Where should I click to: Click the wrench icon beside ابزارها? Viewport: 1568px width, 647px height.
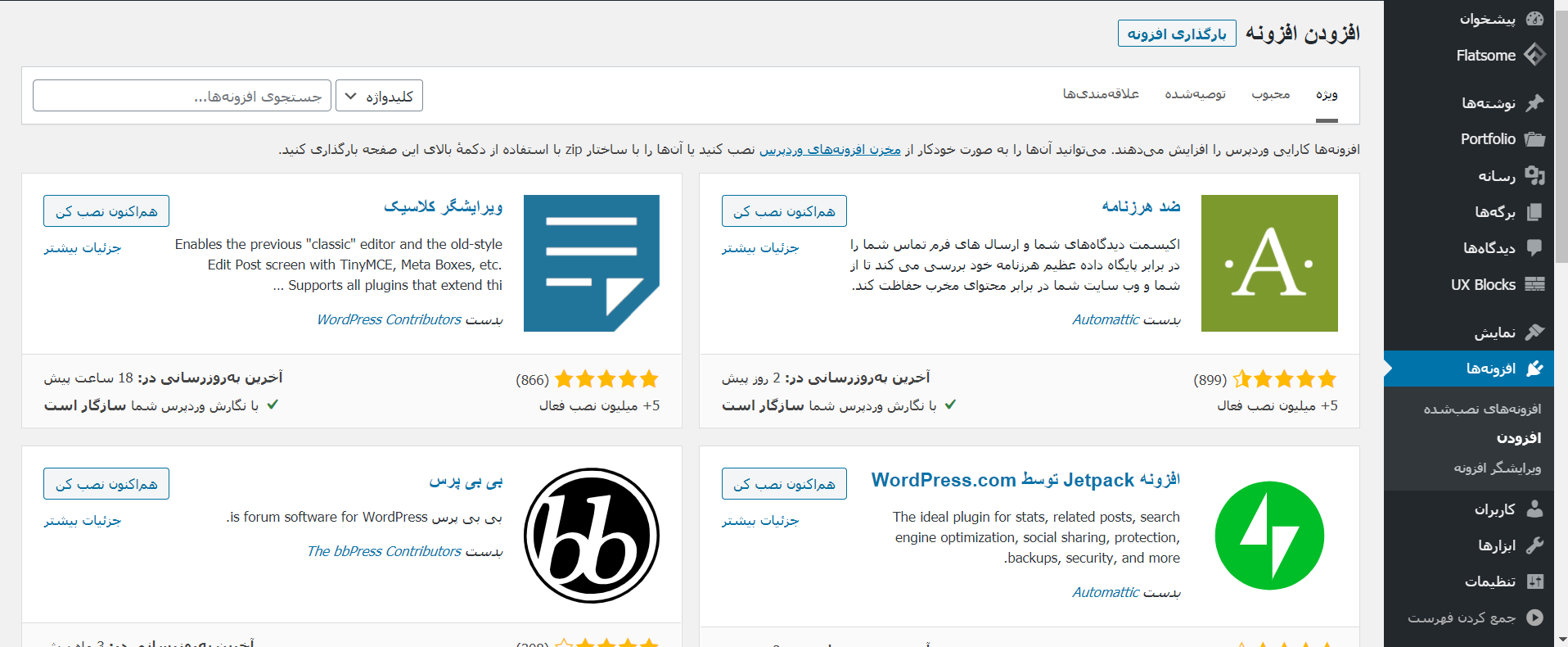[x=1534, y=545]
